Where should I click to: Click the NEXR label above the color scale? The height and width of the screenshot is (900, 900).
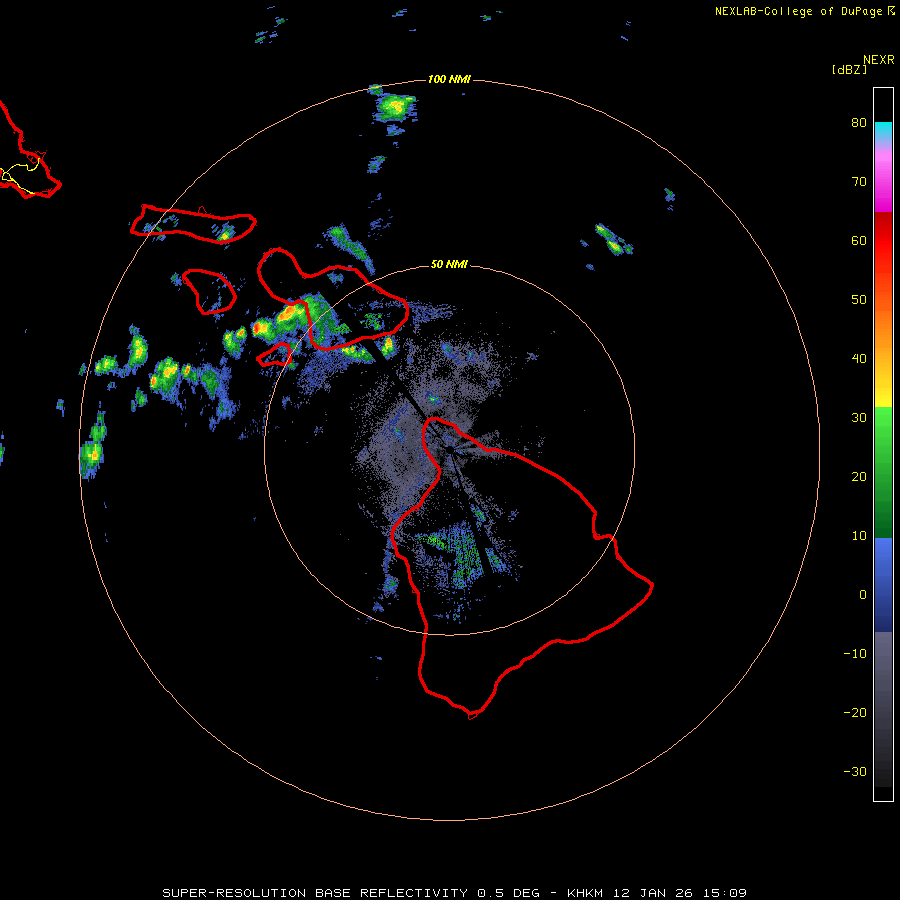click(878, 60)
